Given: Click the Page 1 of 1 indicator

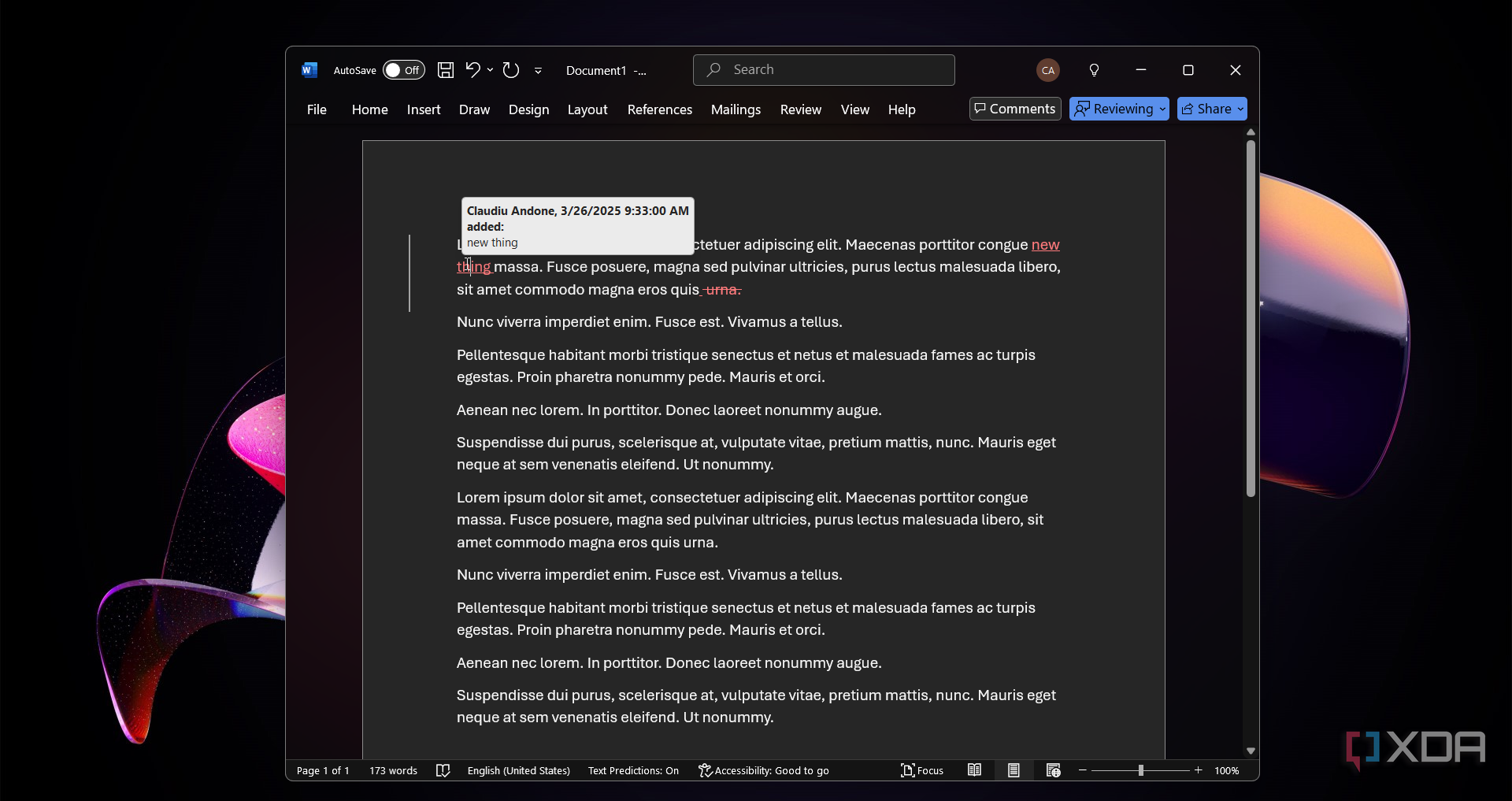Looking at the screenshot, I should pyautogui.click(x=323, y=770).
